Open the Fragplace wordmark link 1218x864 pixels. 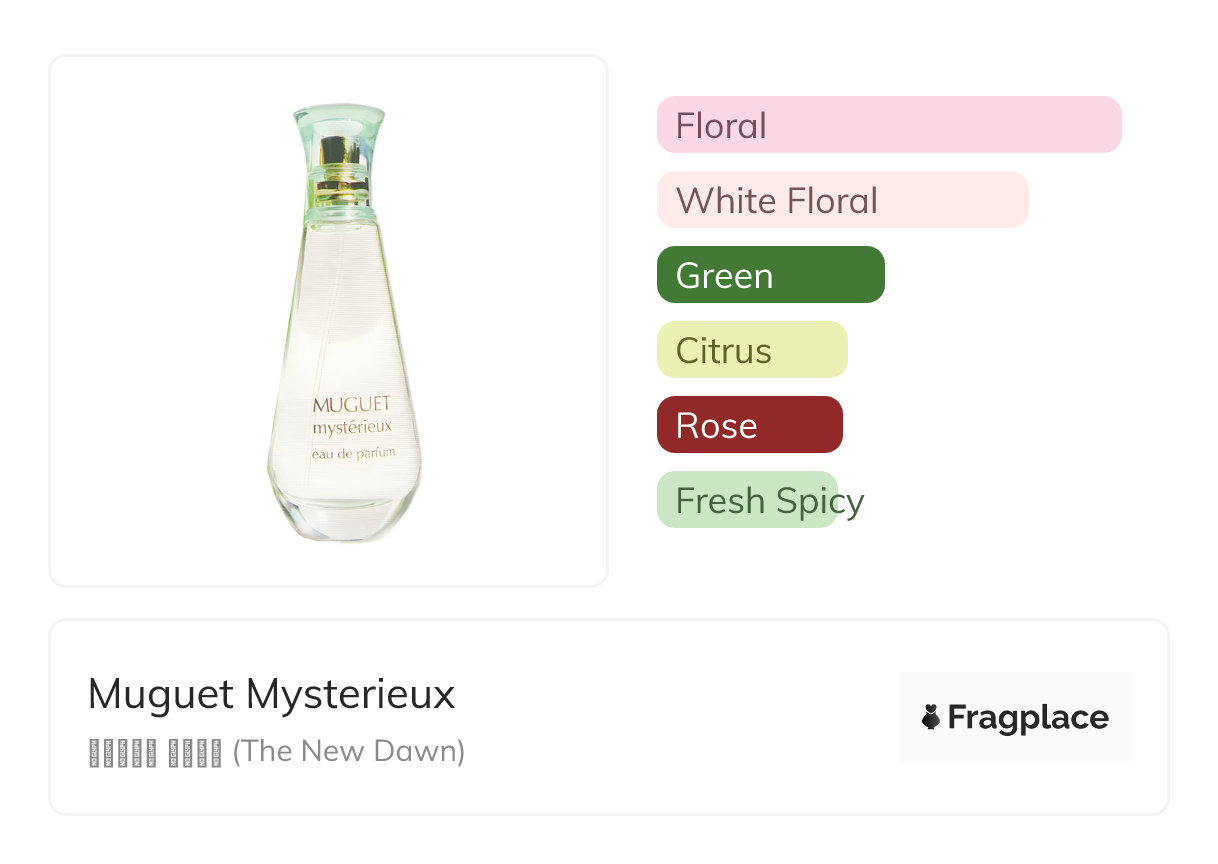[1027, 717]
